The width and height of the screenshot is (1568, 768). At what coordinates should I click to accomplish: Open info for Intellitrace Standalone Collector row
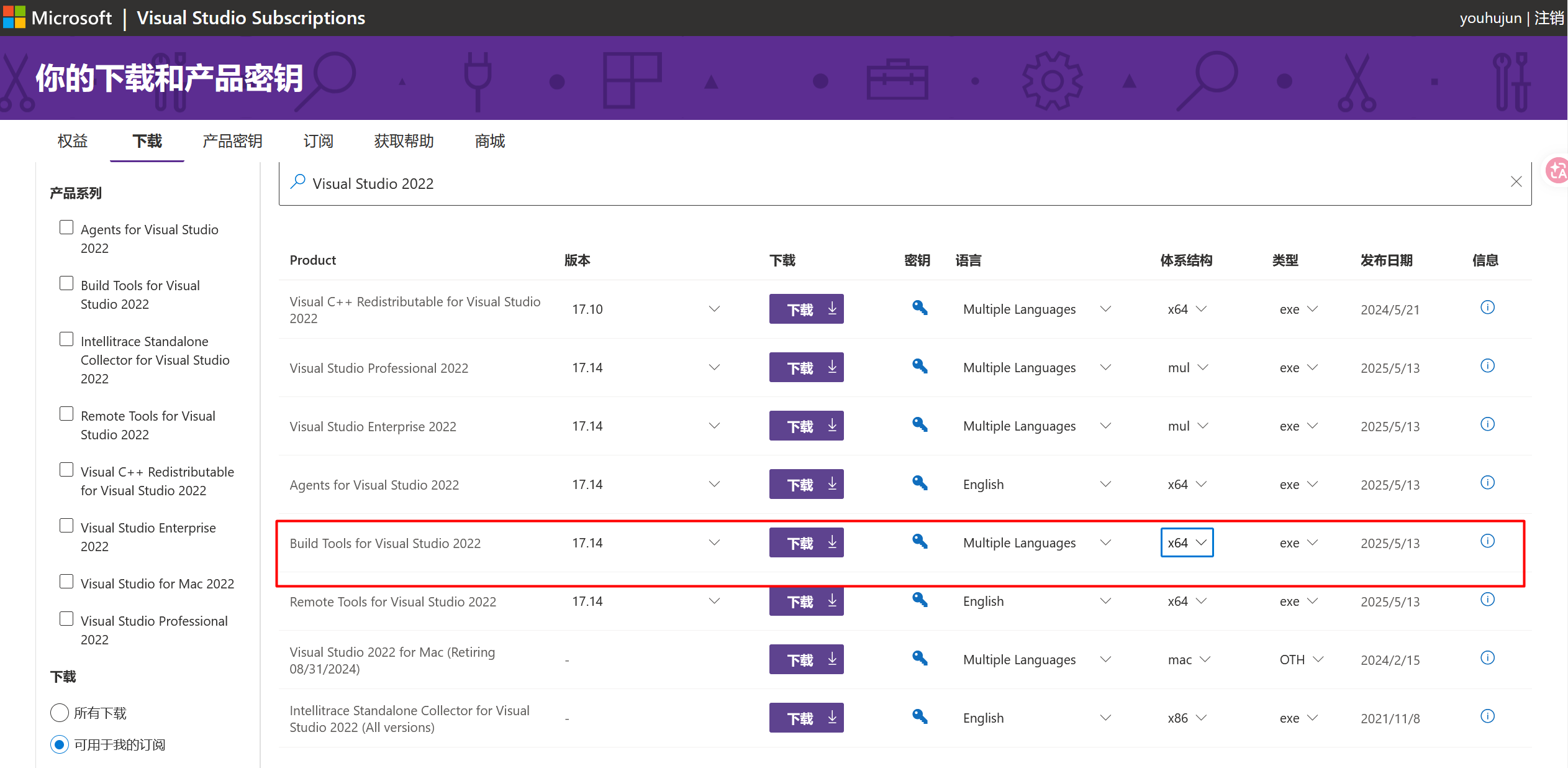click(1487, 716)
